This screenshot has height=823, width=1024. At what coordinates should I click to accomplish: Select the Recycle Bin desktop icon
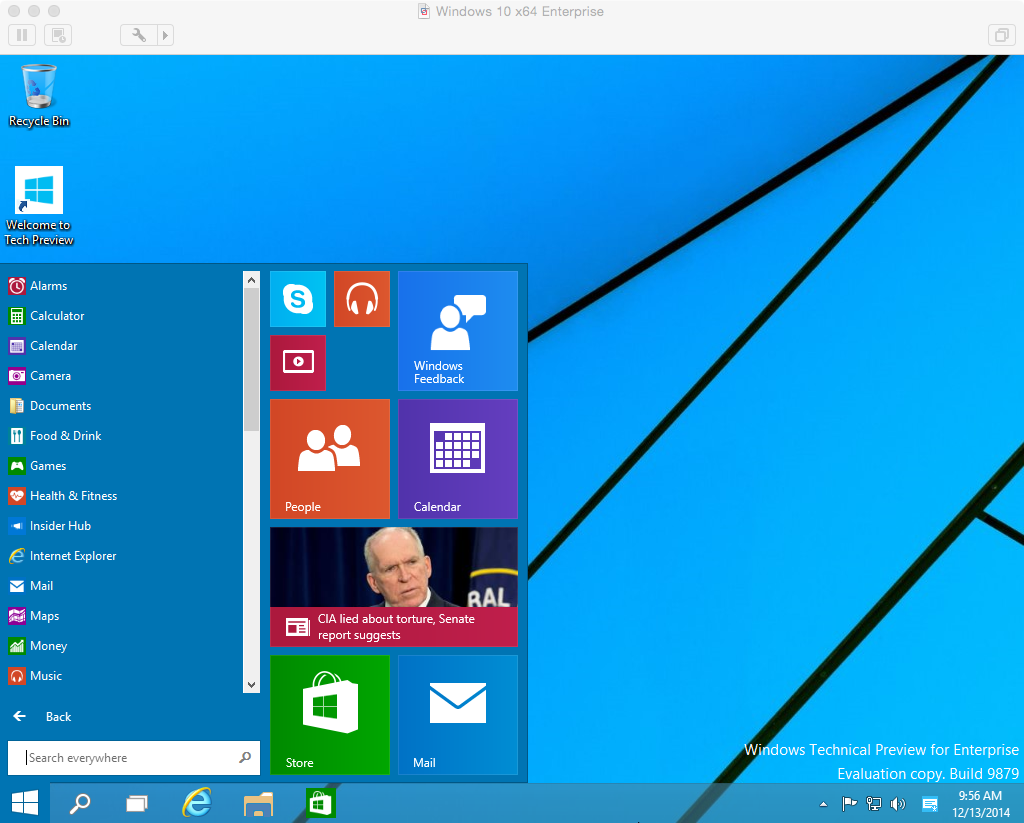point(39,95)
